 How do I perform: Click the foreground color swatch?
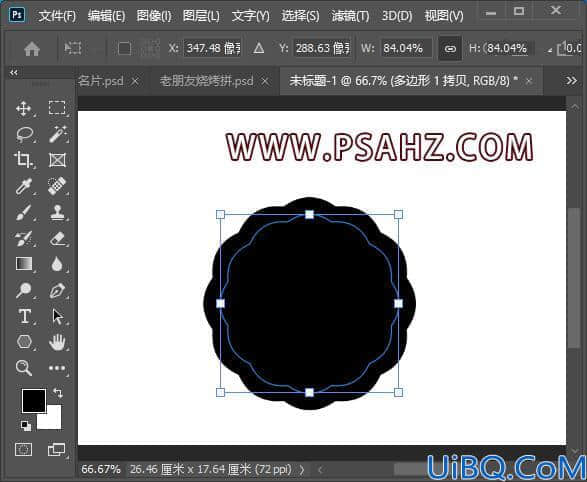point(34,401)
